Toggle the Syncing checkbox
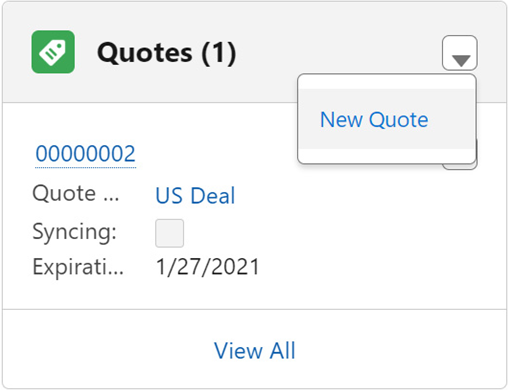 [169, 233]
